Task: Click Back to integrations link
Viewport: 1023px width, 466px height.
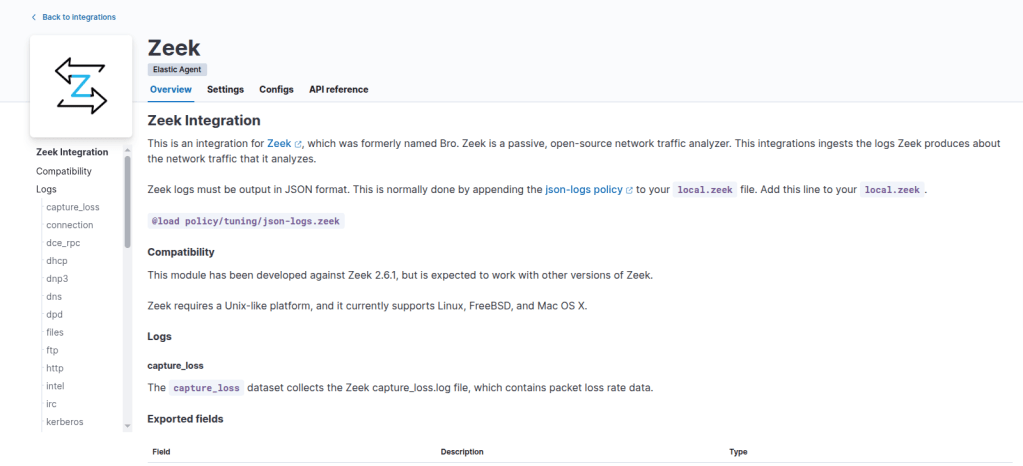Action: tap(78, 17)
